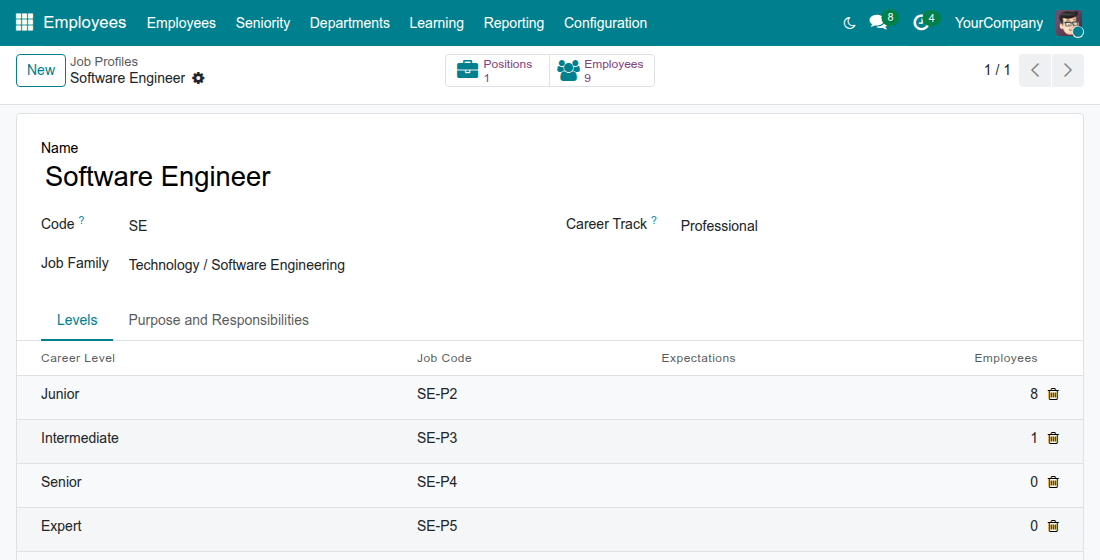Sort by Career Level column header

(78, 359)
